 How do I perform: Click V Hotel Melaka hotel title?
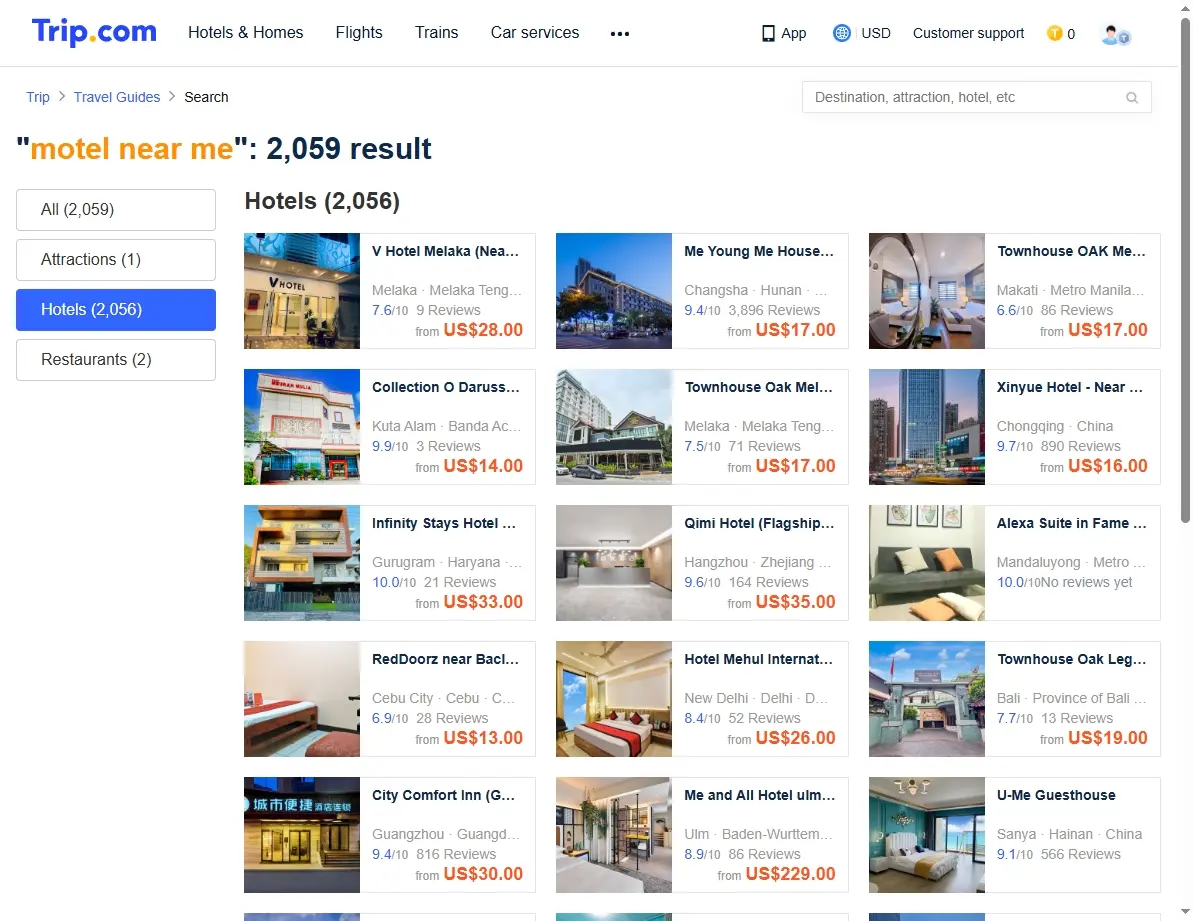[446, 252]
